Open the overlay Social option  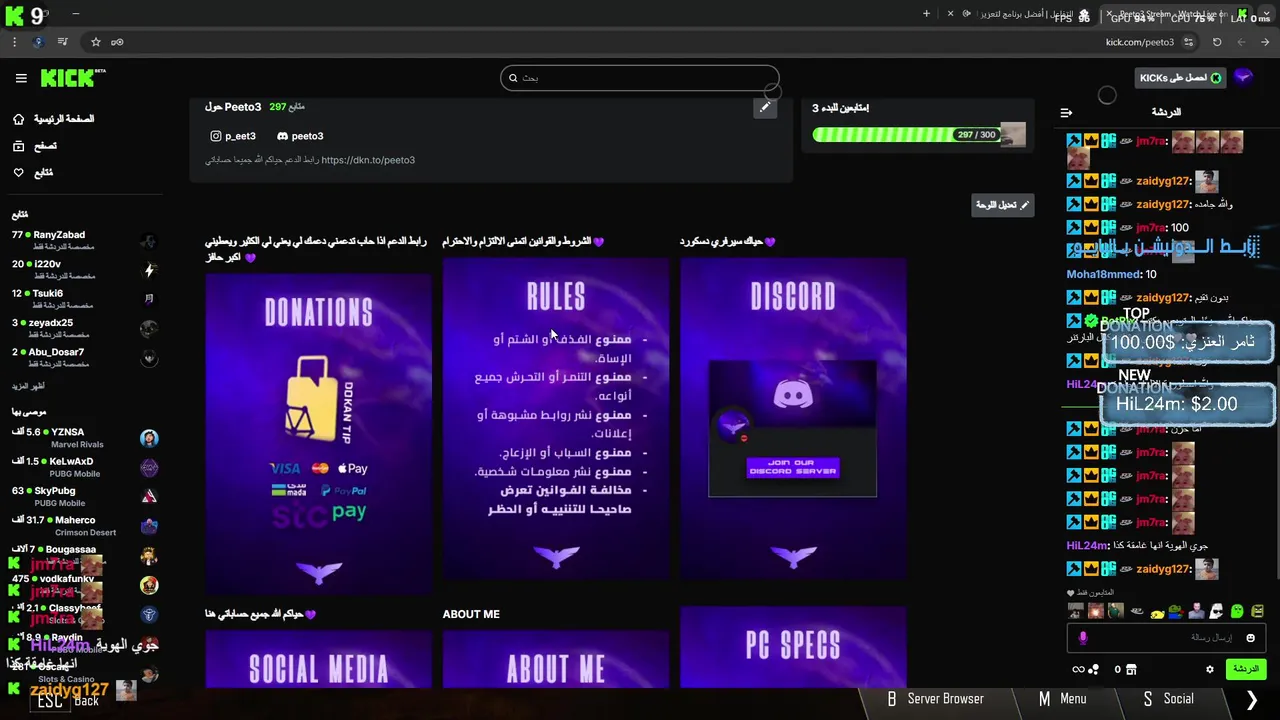pyautogui.click(x=1168, y=699)
